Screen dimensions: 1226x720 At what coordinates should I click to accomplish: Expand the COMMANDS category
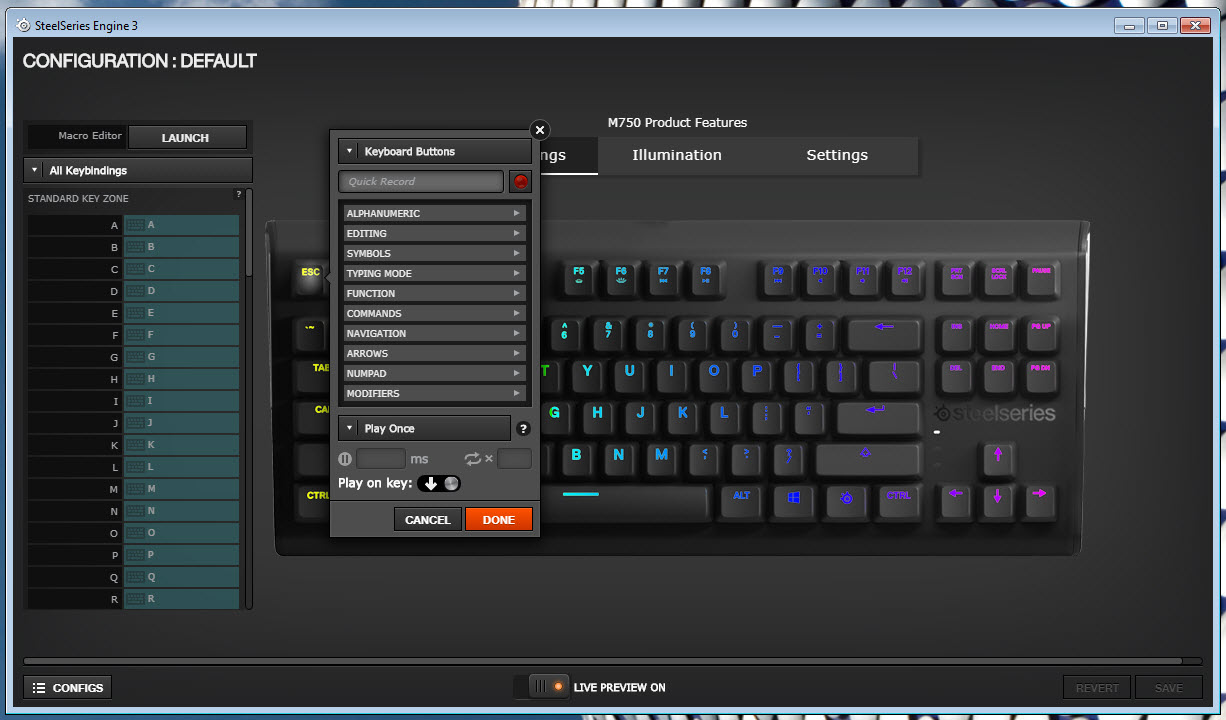coord(434,314)
